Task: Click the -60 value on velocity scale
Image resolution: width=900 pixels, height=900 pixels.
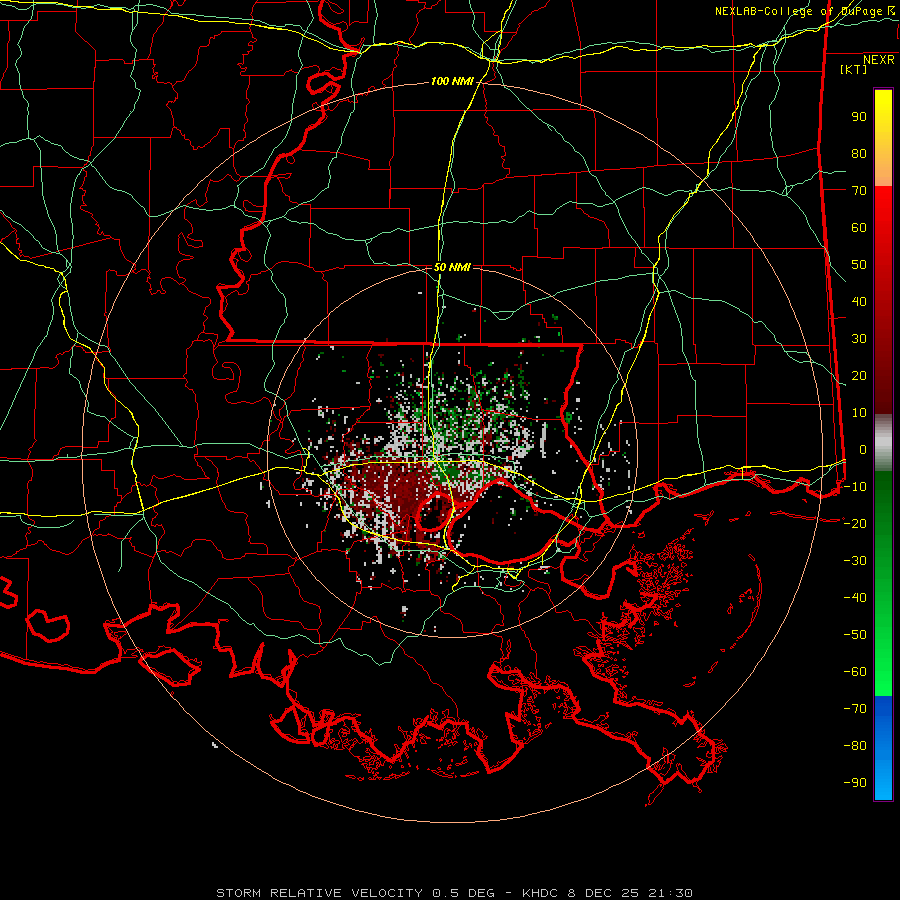Action: coord(855,672)
